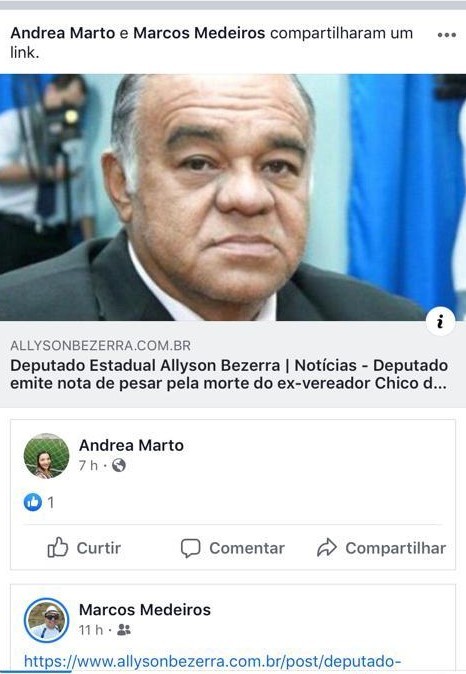This screenshot has width=466, height=674.
Task: Open Andrea Marto name in header
Action: (x=63, y=33)
